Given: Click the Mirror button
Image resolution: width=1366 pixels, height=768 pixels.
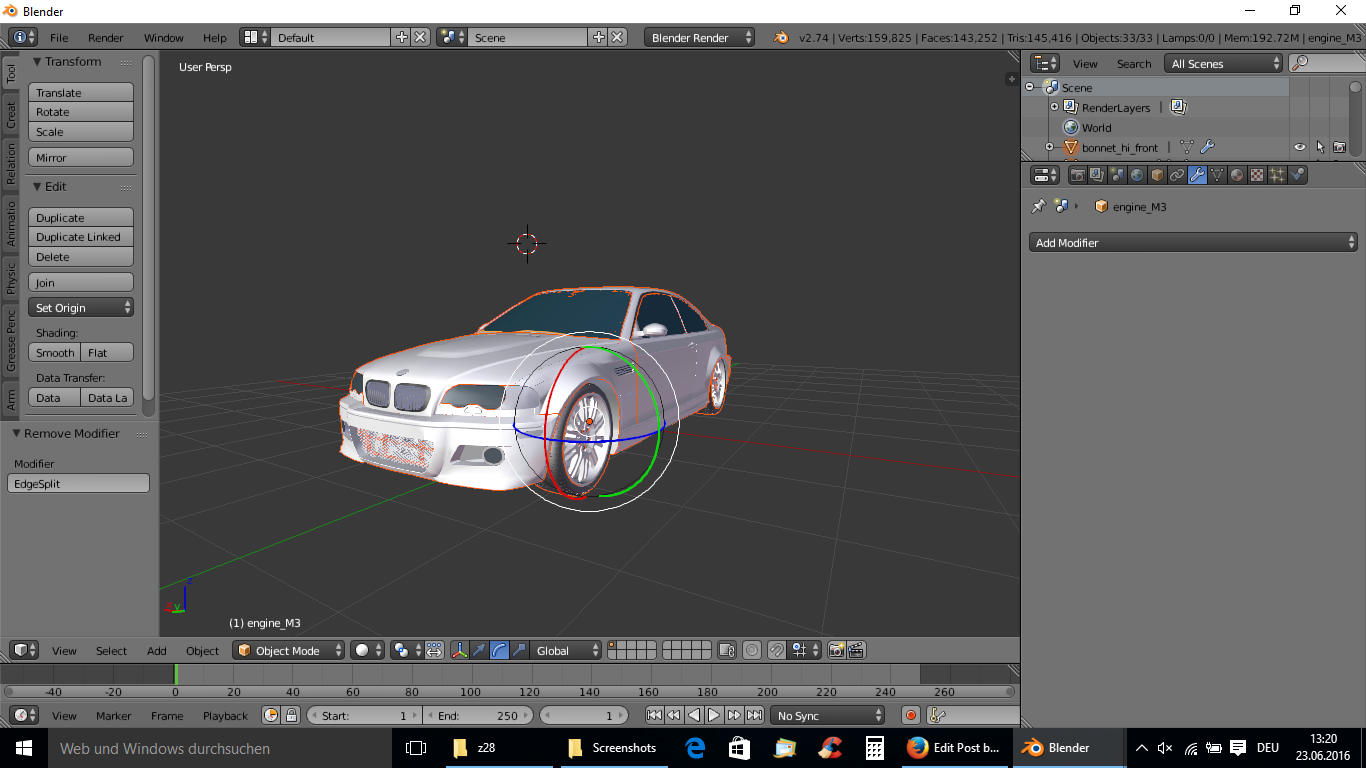Looking at the screenshot, I should 81,157.
